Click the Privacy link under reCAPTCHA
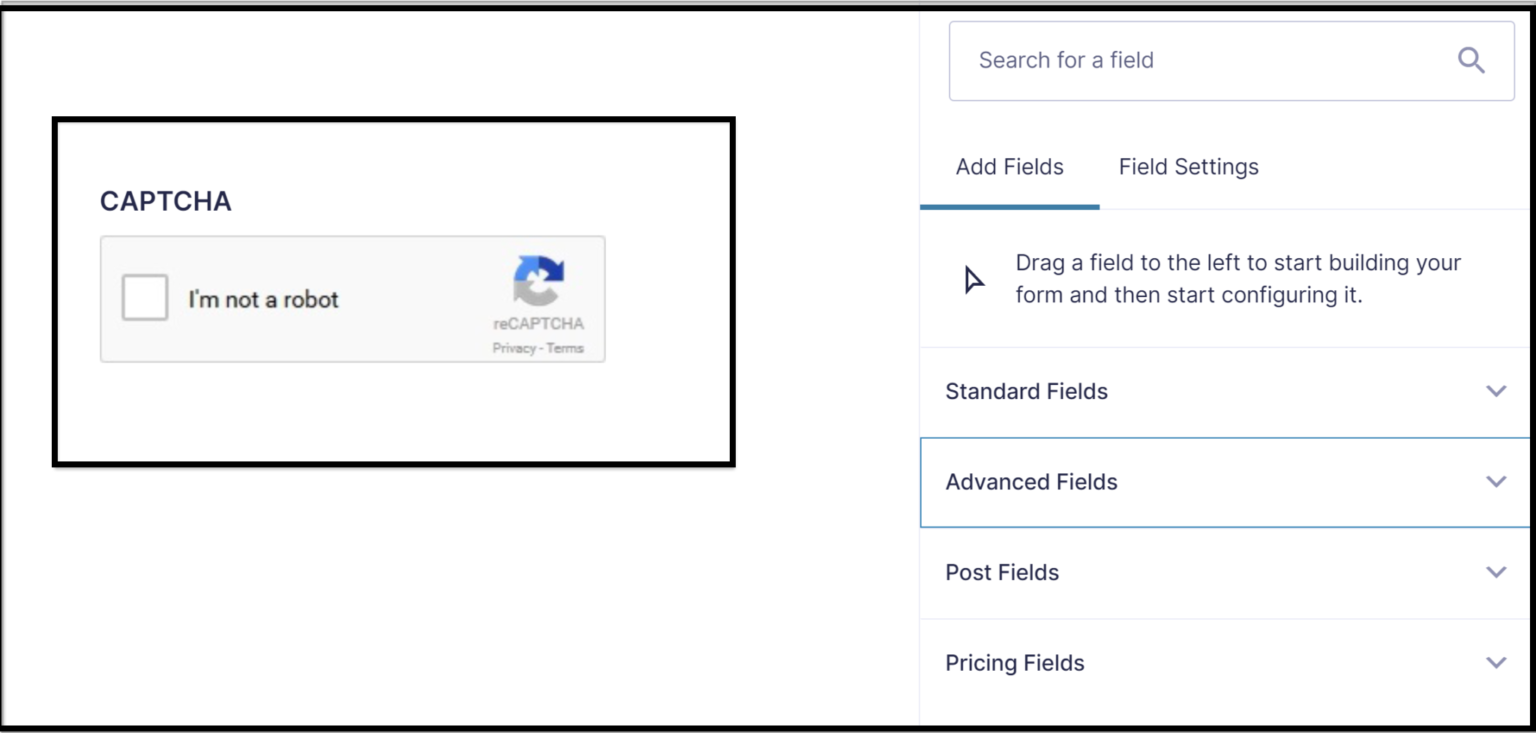Viewport: 1536px width, 733px height. (x=513, y=348)
